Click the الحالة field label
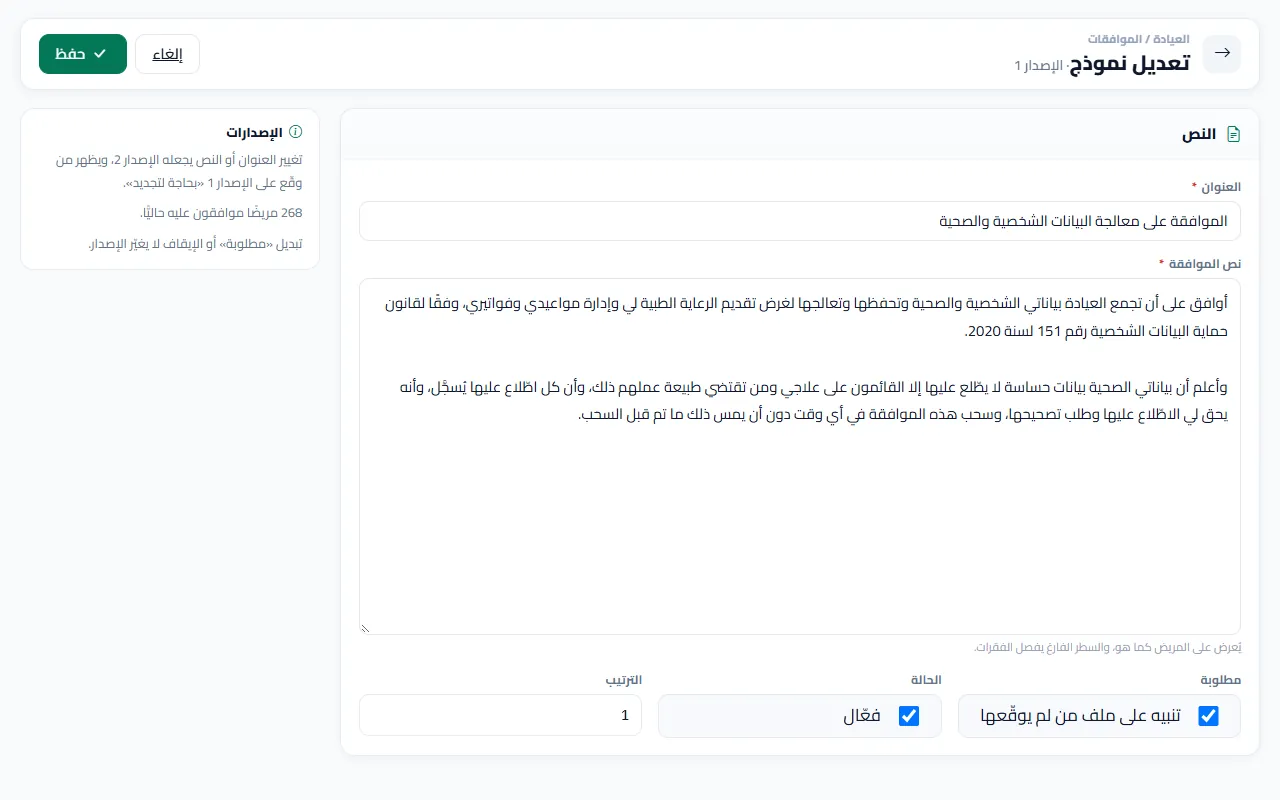 [926, 679]
